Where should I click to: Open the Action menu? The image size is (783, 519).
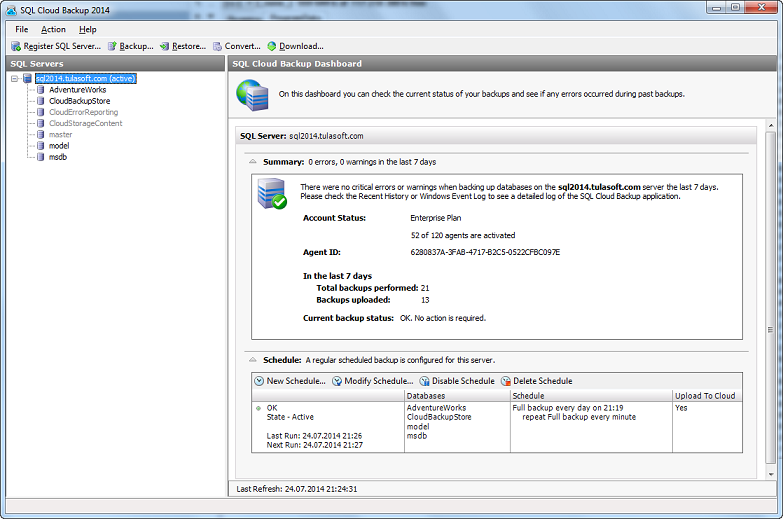click(x=53, y=29)
